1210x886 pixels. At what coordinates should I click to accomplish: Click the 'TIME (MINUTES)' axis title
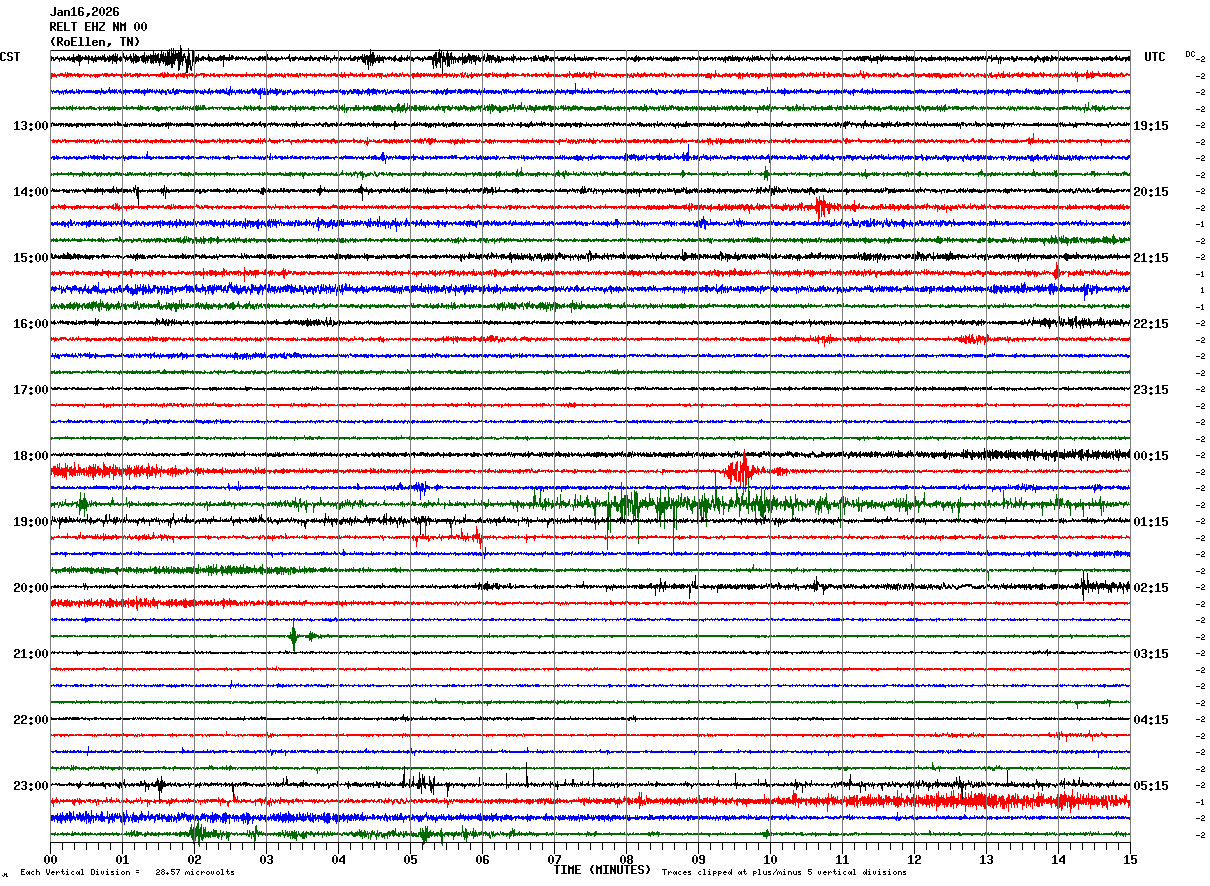pyautogui.click(x=602, y=870)
